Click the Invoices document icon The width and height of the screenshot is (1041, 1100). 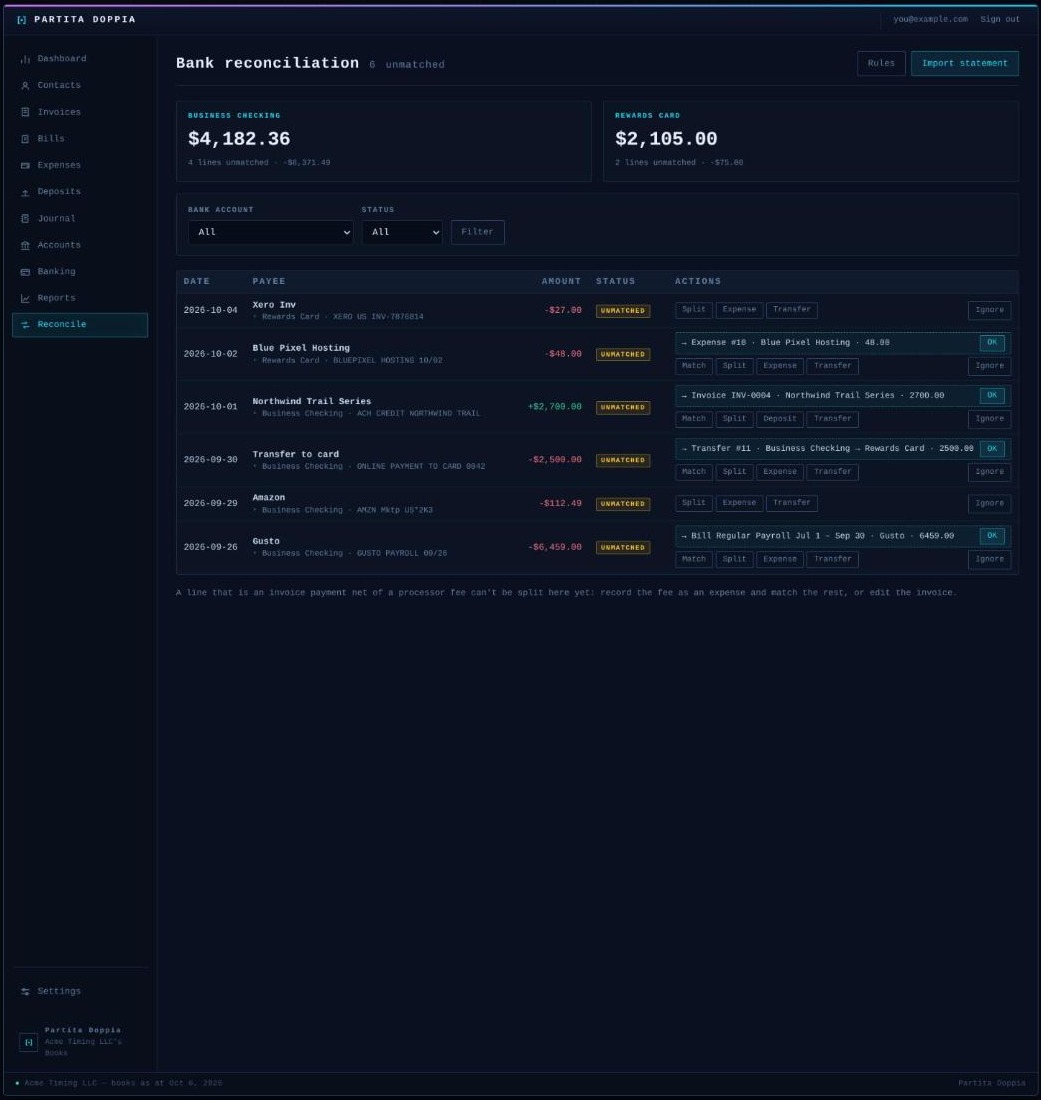pyautogui.click(x=25, y=112)
